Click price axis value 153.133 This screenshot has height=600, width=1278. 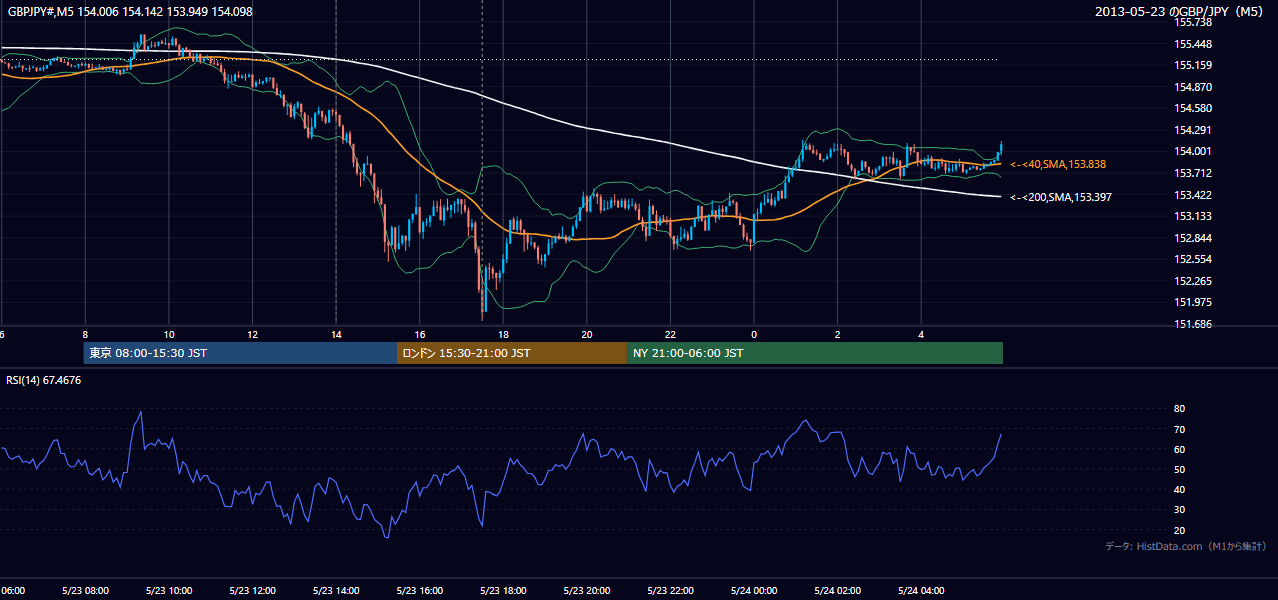[1192, 216]
